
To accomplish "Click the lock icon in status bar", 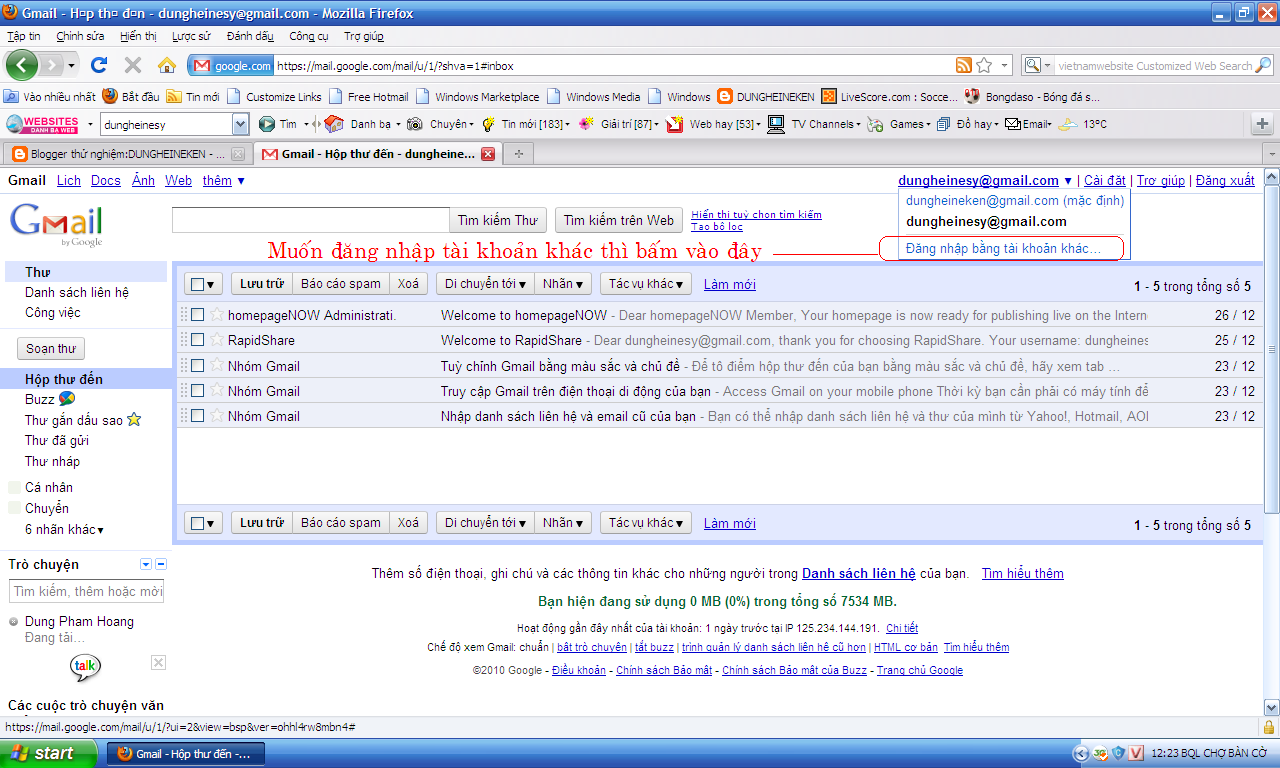I will (x=1268, y=727).
